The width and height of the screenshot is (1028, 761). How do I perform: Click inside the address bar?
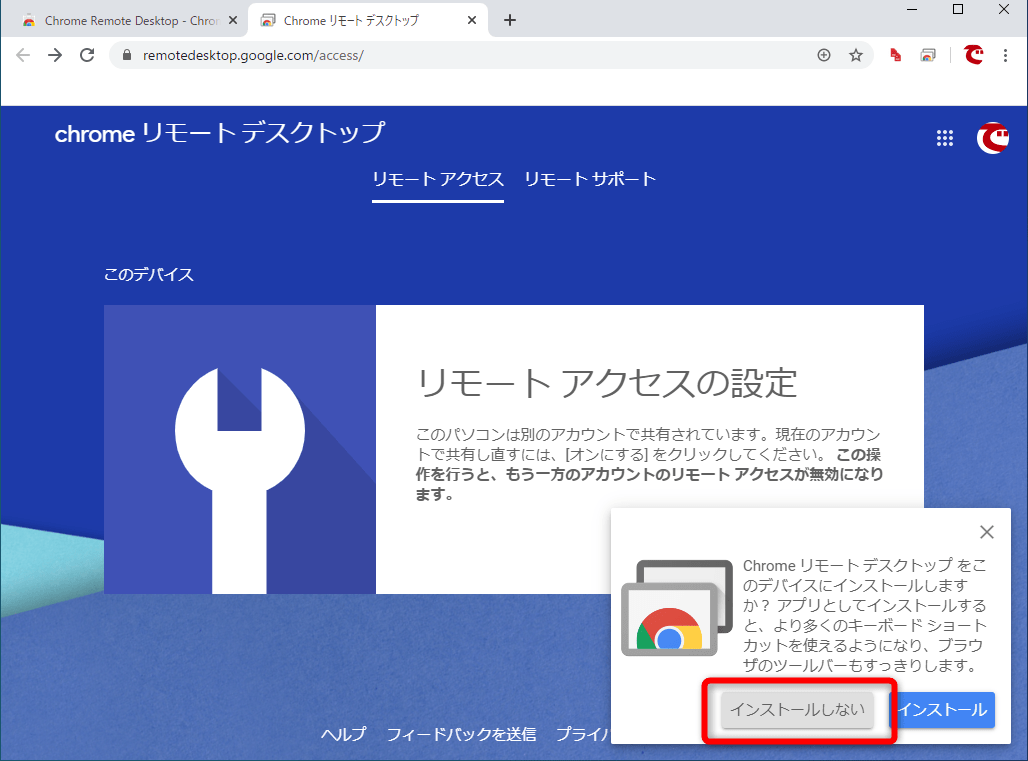click(x=400, y=55)
